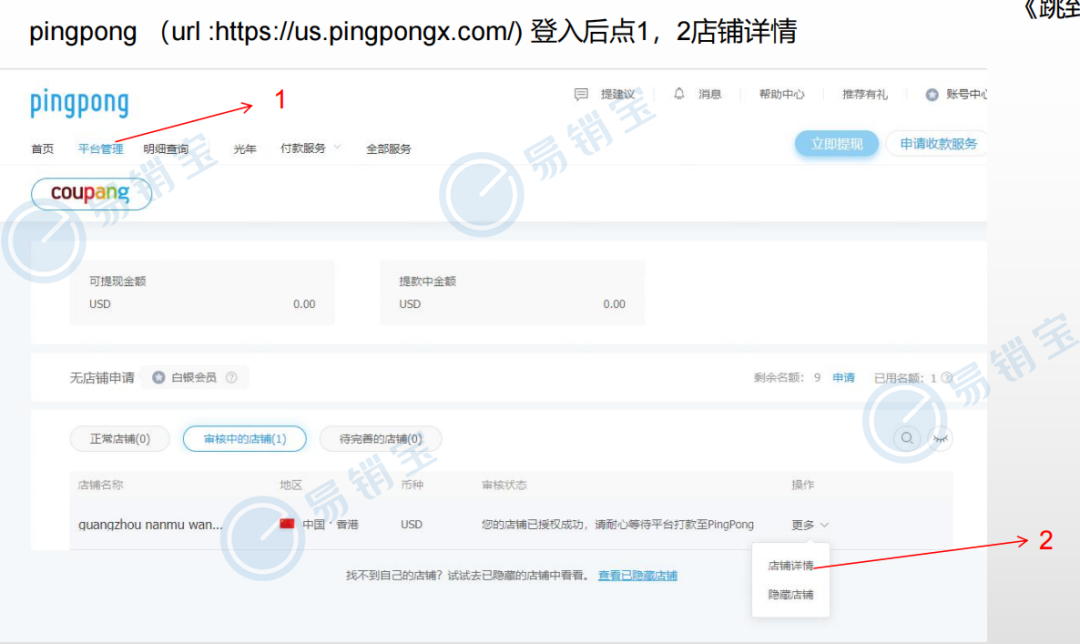Open 光年 menu item

(245, 149)
